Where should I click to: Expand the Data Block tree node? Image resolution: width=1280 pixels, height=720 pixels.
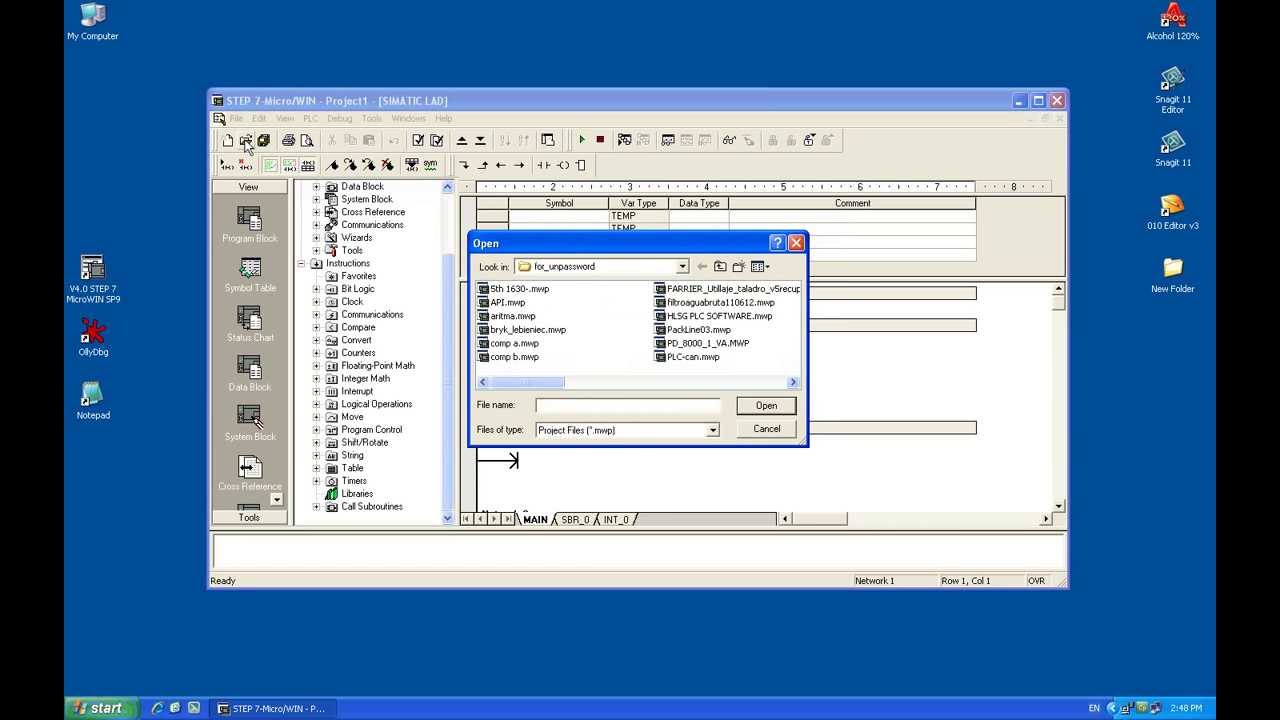point(317,187)
